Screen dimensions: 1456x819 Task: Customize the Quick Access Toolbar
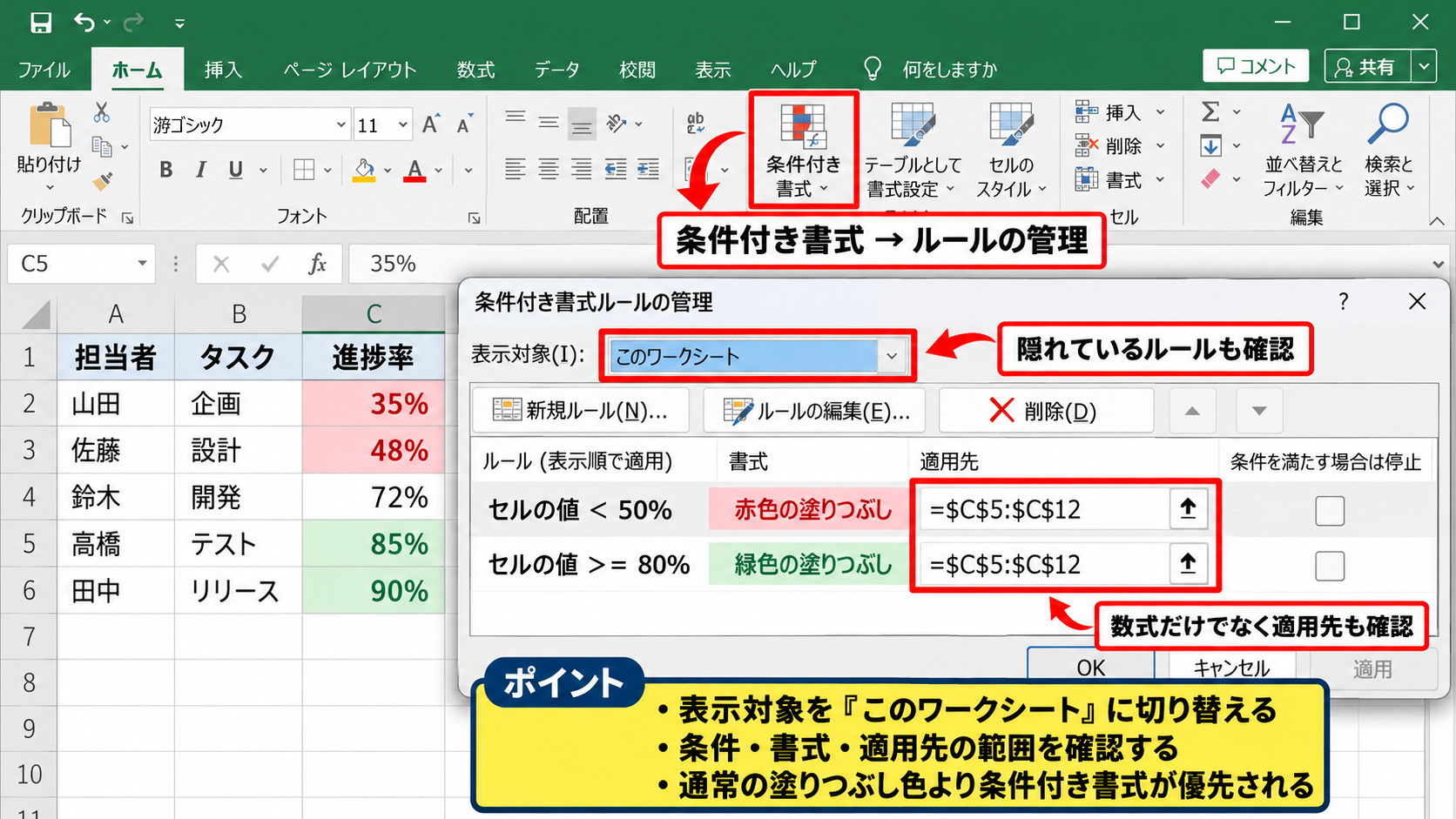[x=179, y=24]
